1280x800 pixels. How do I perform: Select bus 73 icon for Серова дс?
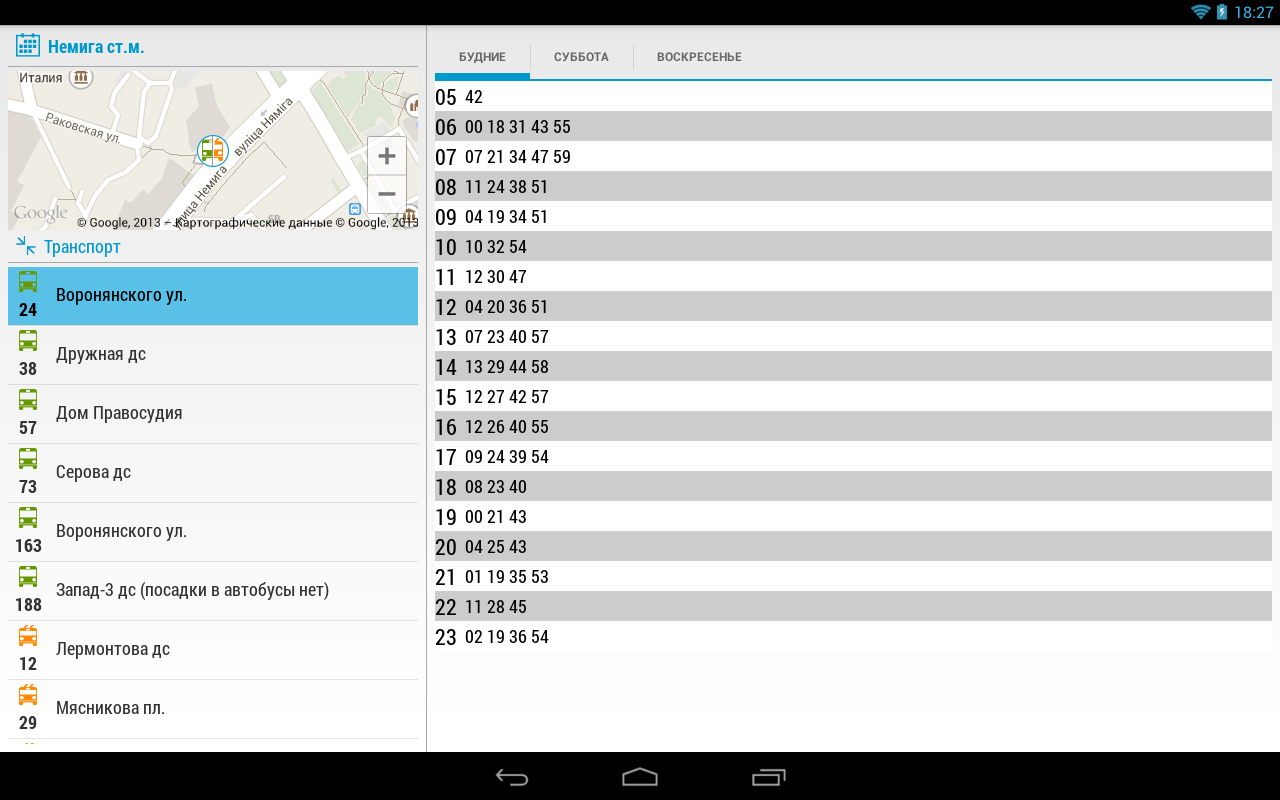(x=28, y=459)
